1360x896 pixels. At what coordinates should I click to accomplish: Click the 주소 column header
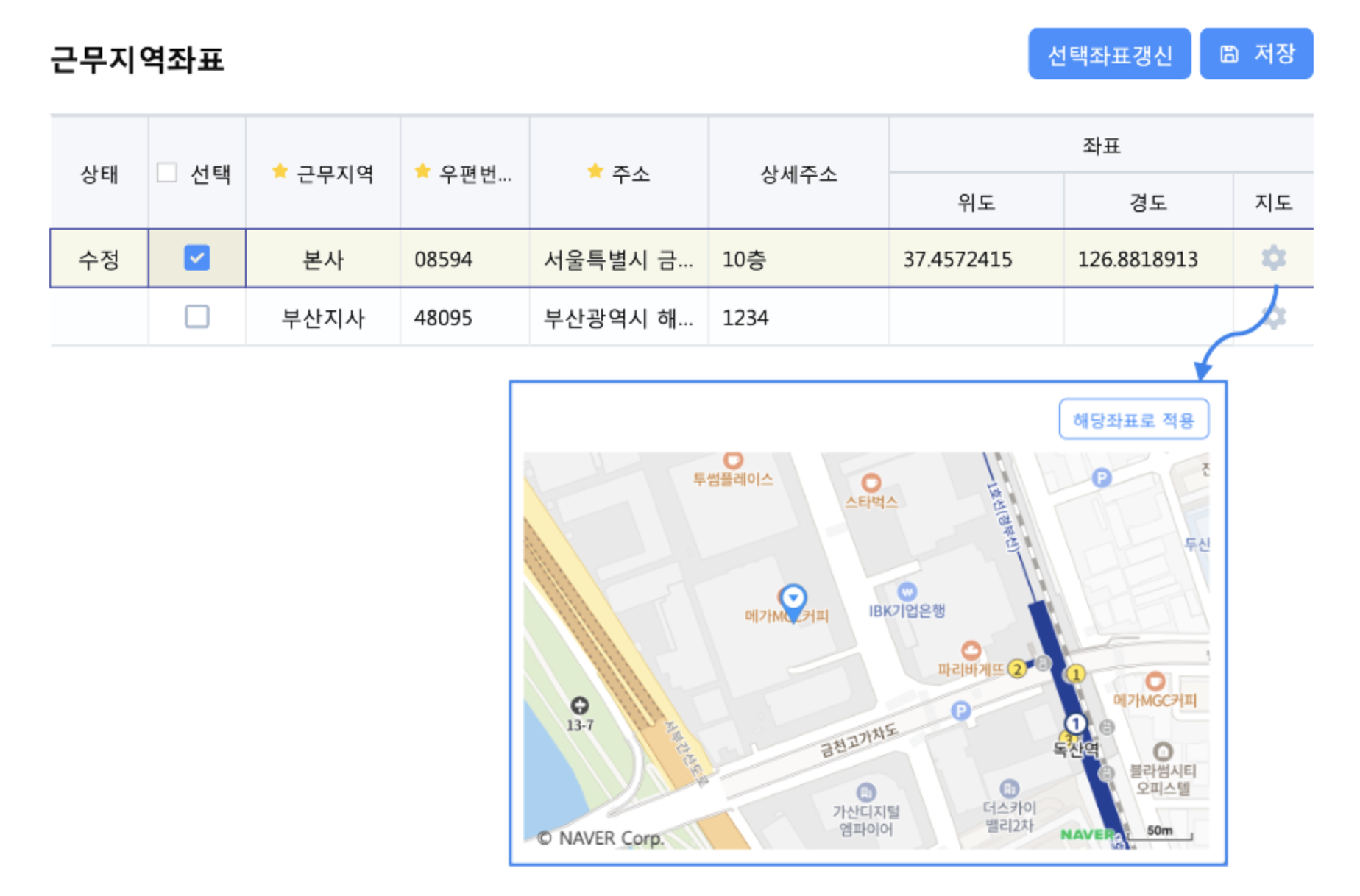tap(619, 174)
